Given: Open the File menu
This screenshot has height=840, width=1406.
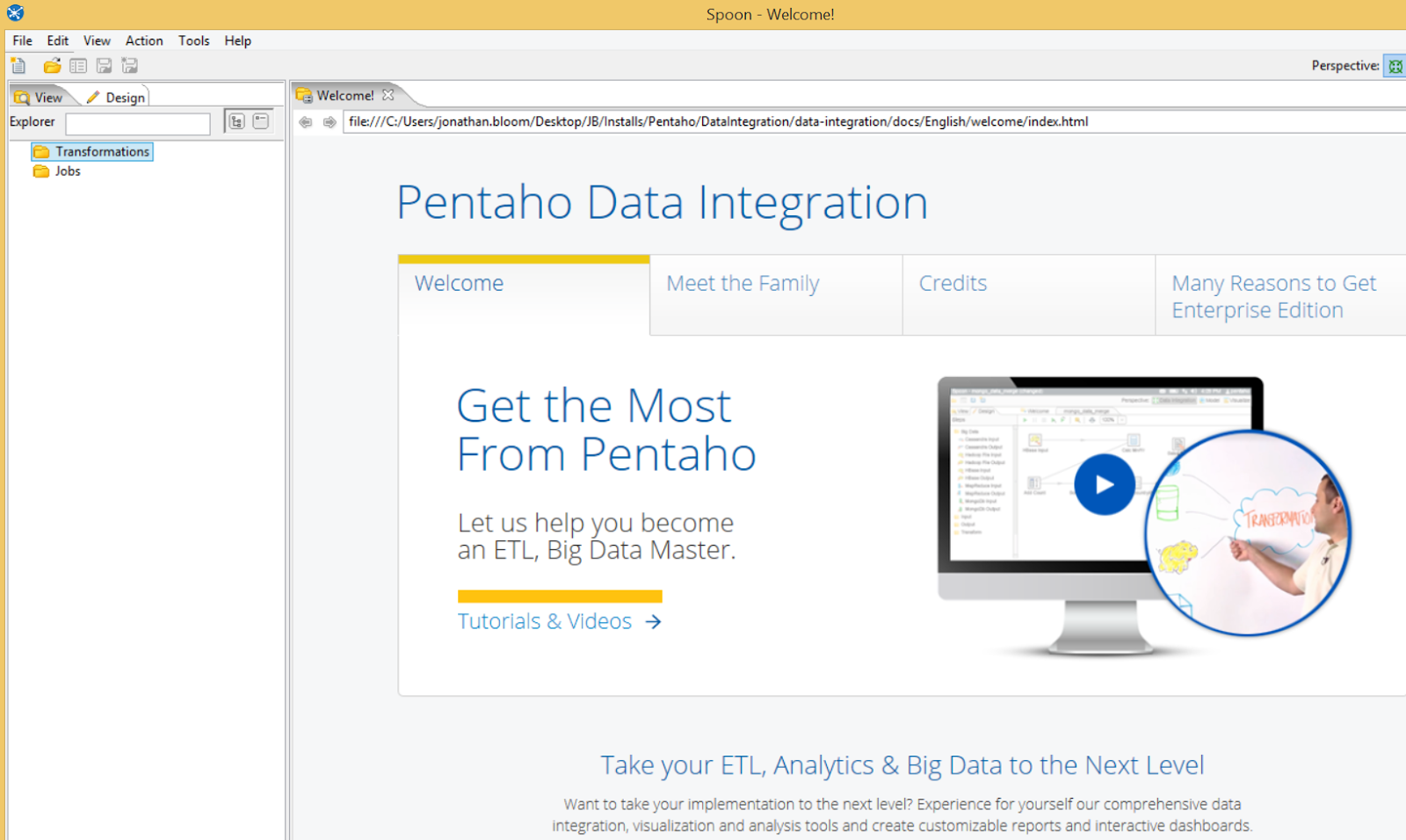Looking at the screenshot, I should click(x=23, y=40).
